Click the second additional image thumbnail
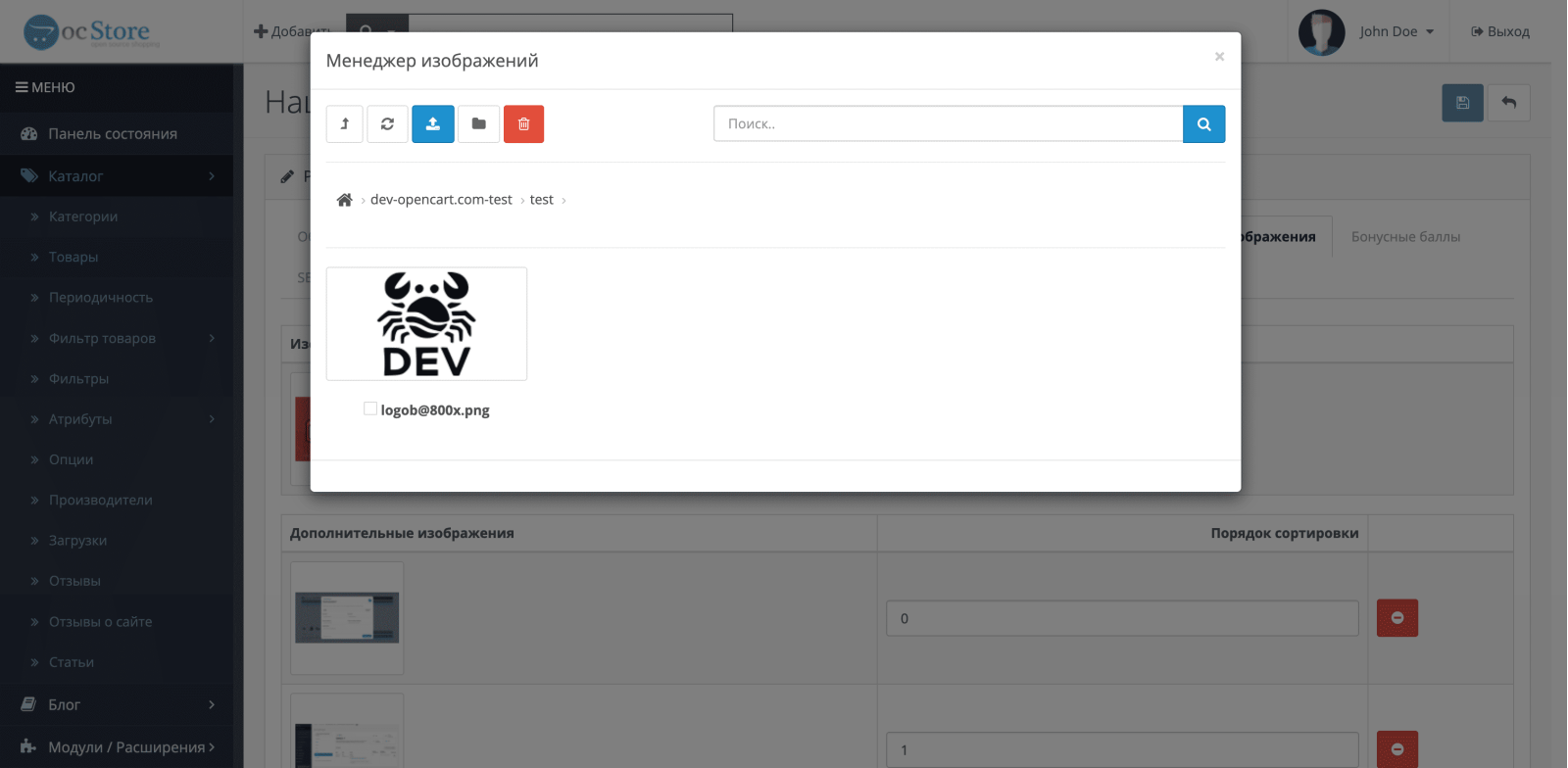 click(x=347, y=731)
